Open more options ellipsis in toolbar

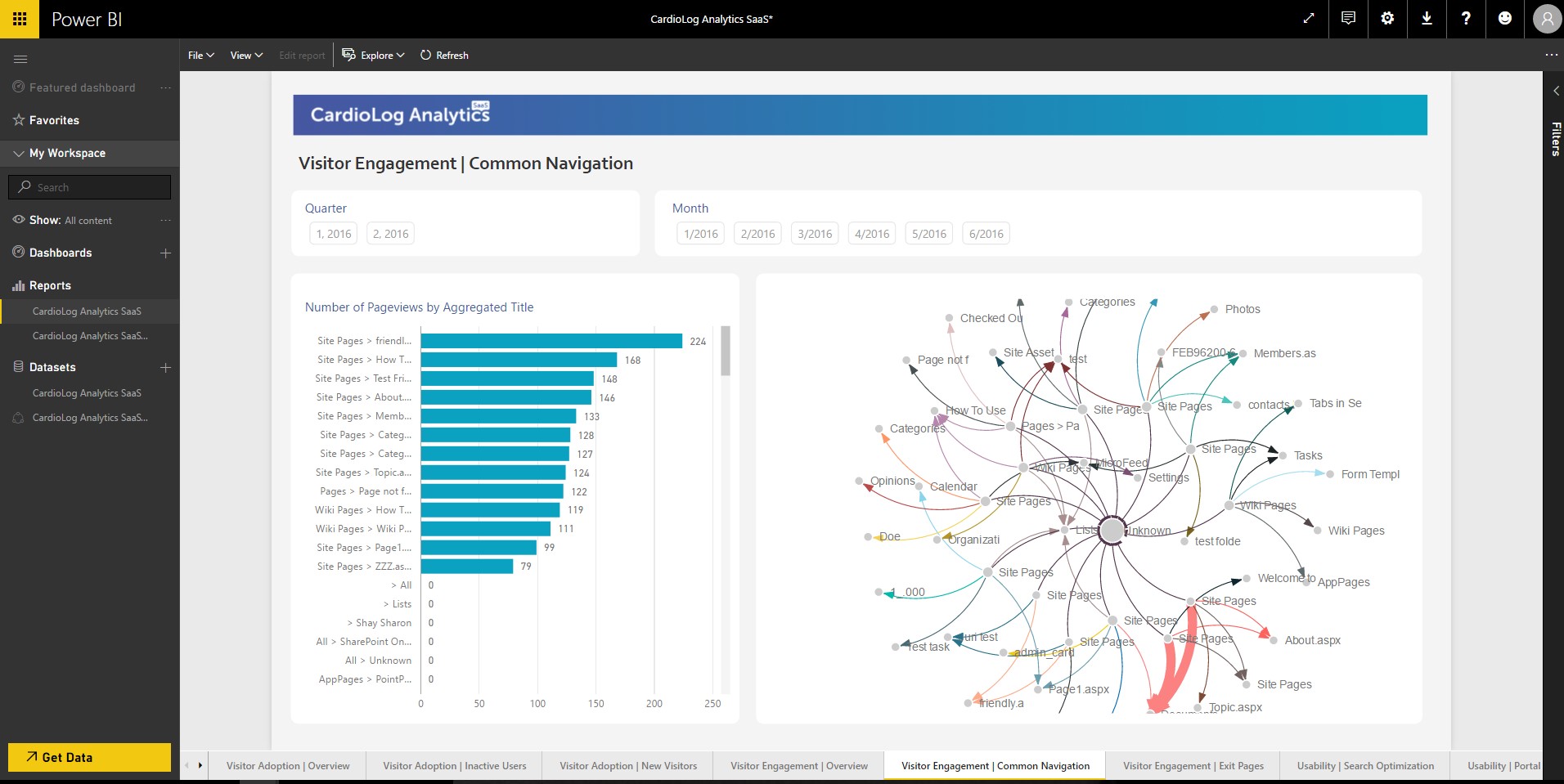[1551, 55]
